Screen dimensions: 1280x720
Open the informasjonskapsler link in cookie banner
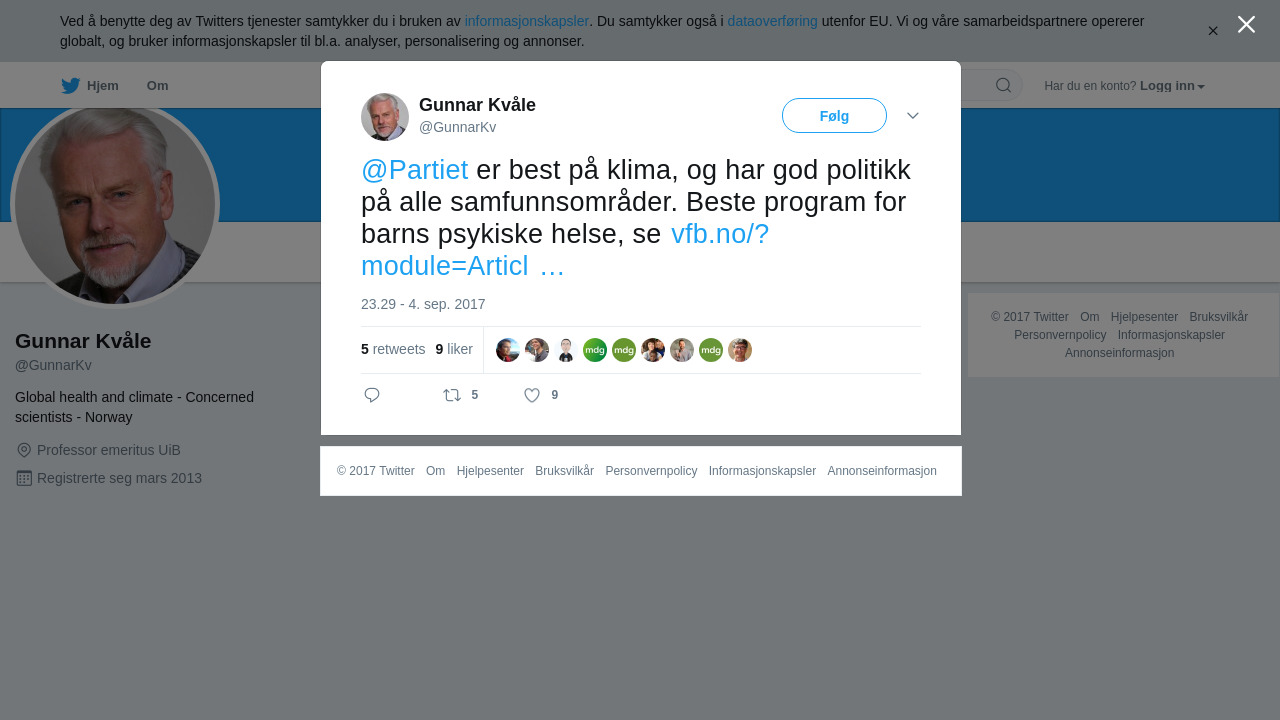tap(527, 21)
